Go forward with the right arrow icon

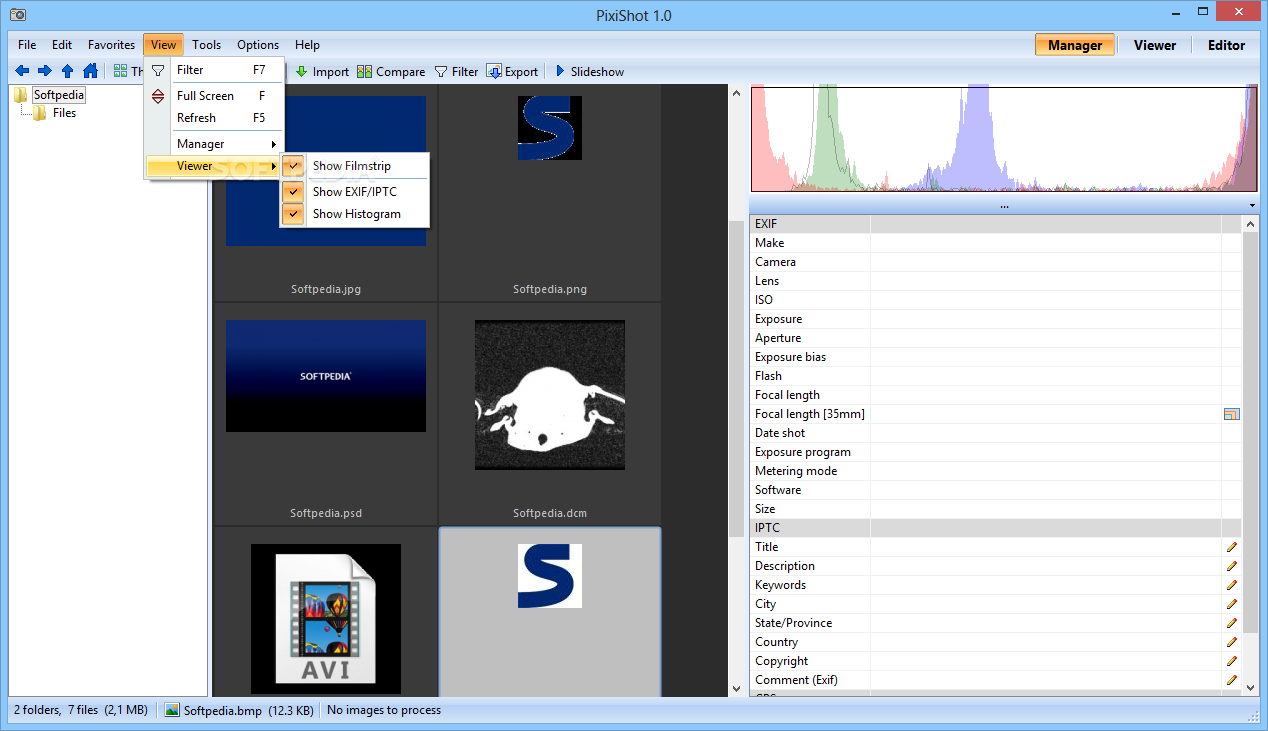click(x=44, y=71)
